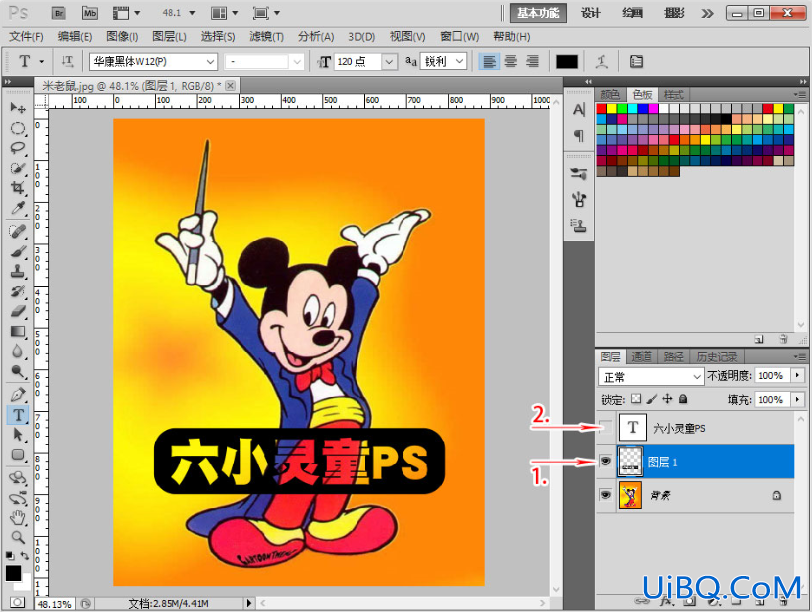Show the 六小灵童PS text layer
Image resolution: width=812 pixels, height=612 pixels.
[606, 428]
